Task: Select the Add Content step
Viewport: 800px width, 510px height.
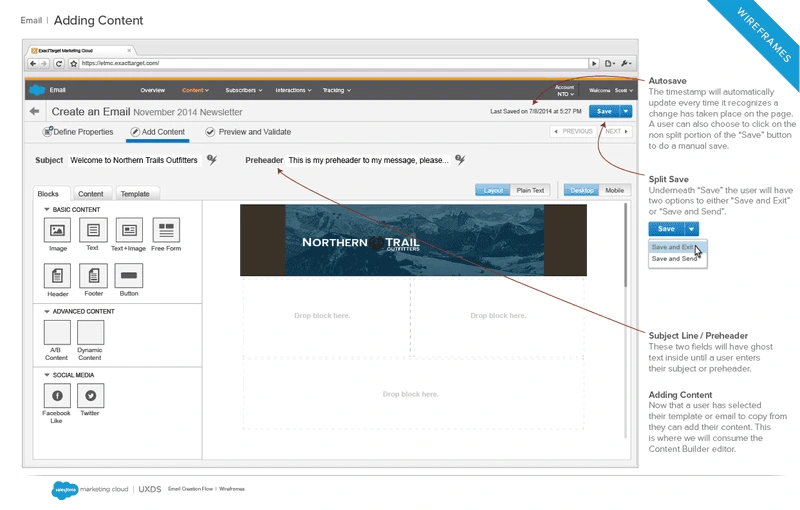Action: [x=158, y=132]
